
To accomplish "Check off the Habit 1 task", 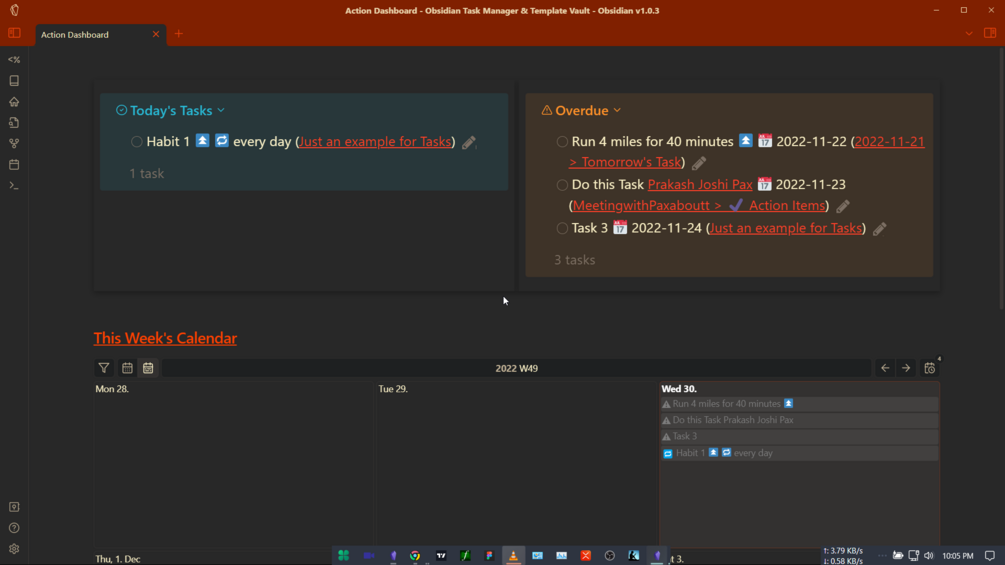I will [x=137, y=142].
